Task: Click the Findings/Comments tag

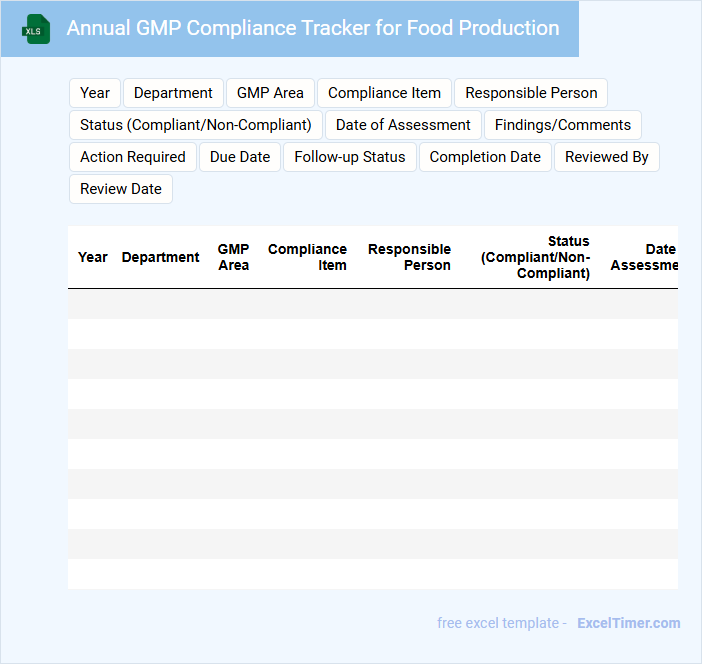Action: (563, 125)
